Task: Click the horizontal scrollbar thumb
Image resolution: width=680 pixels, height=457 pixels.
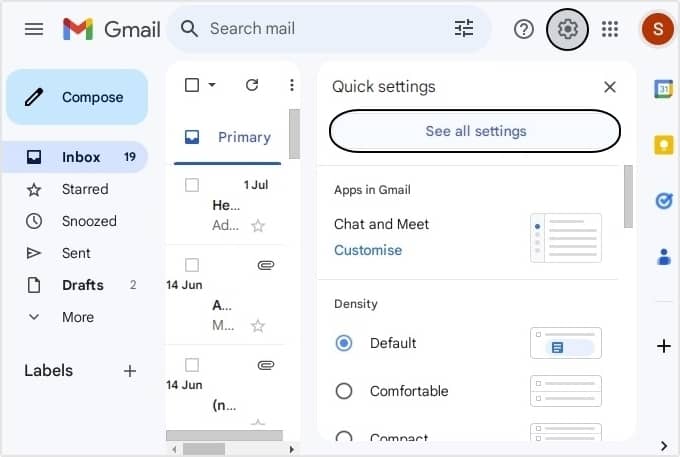Action: click(204, 449)
